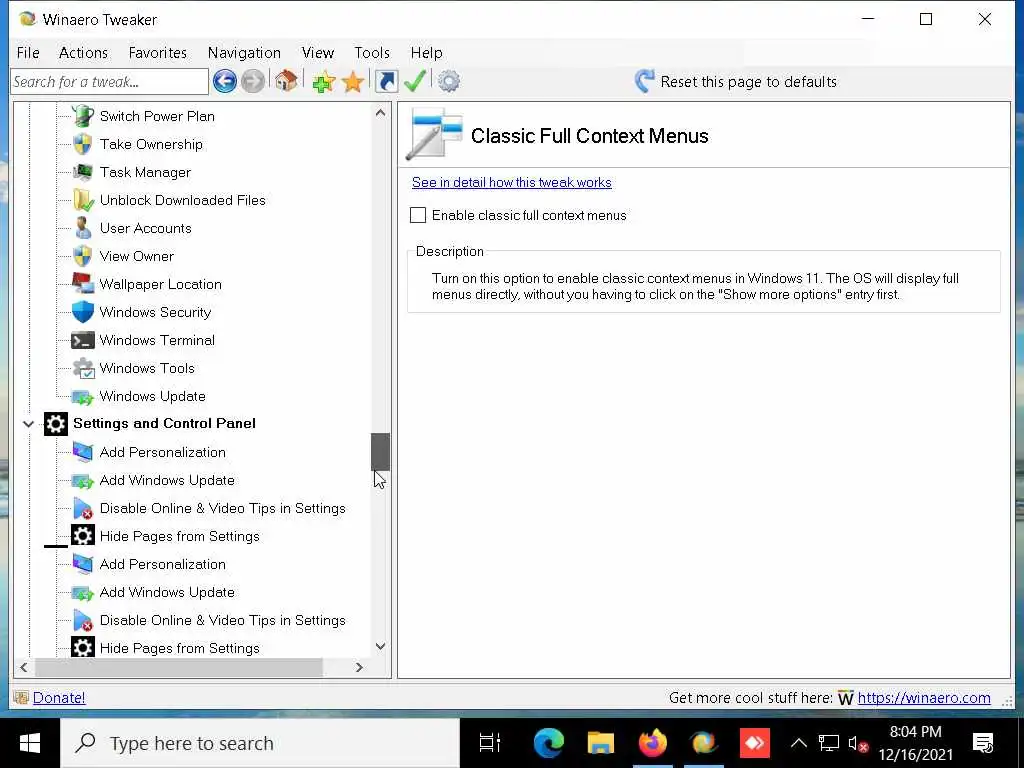Image resolution: width=1024 pixels, height=768 pixels.
Task: Open the Navigation menu
Action: tap(244, 53)
